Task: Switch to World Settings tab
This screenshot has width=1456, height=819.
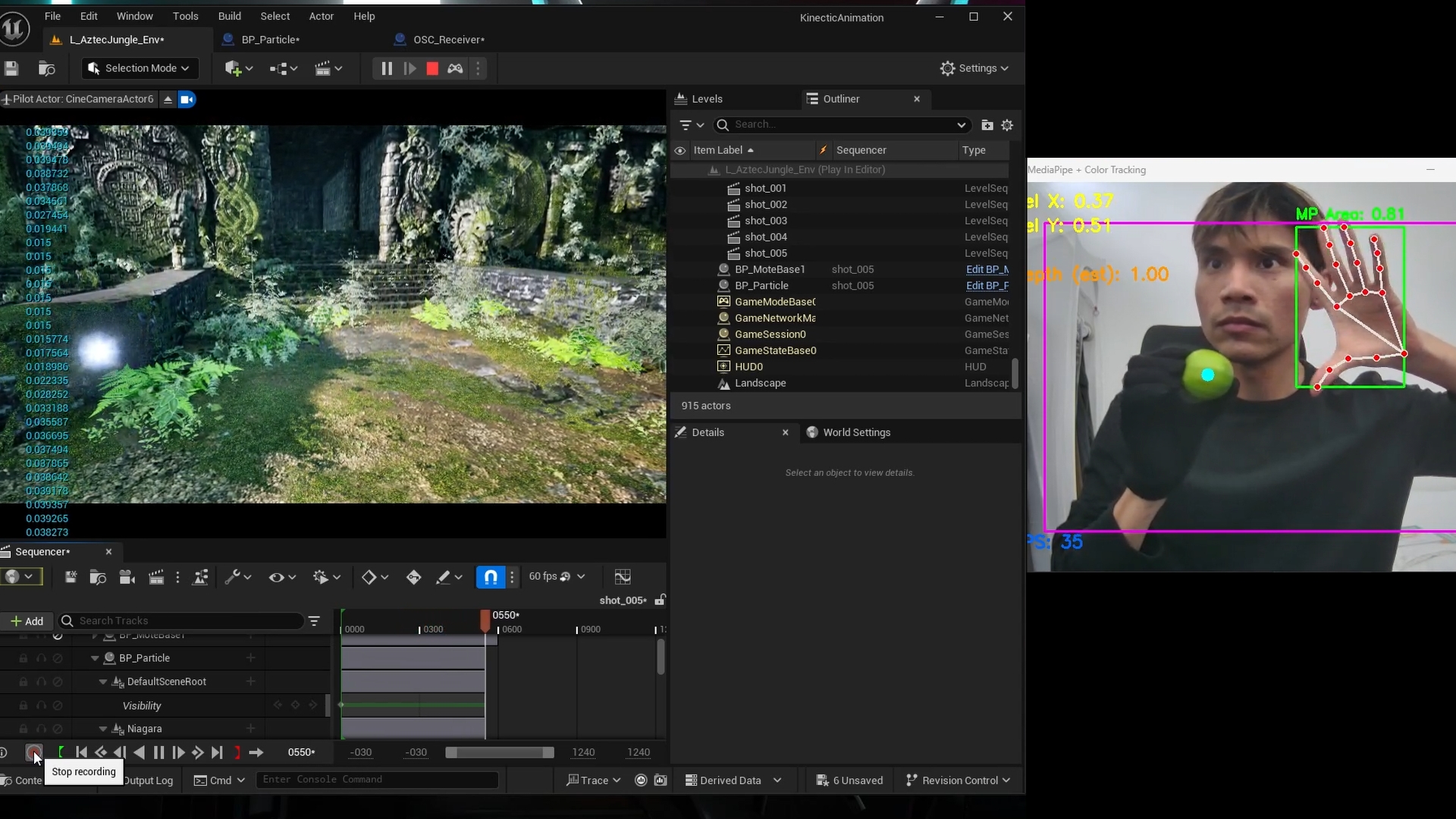Action: point(848,432)
